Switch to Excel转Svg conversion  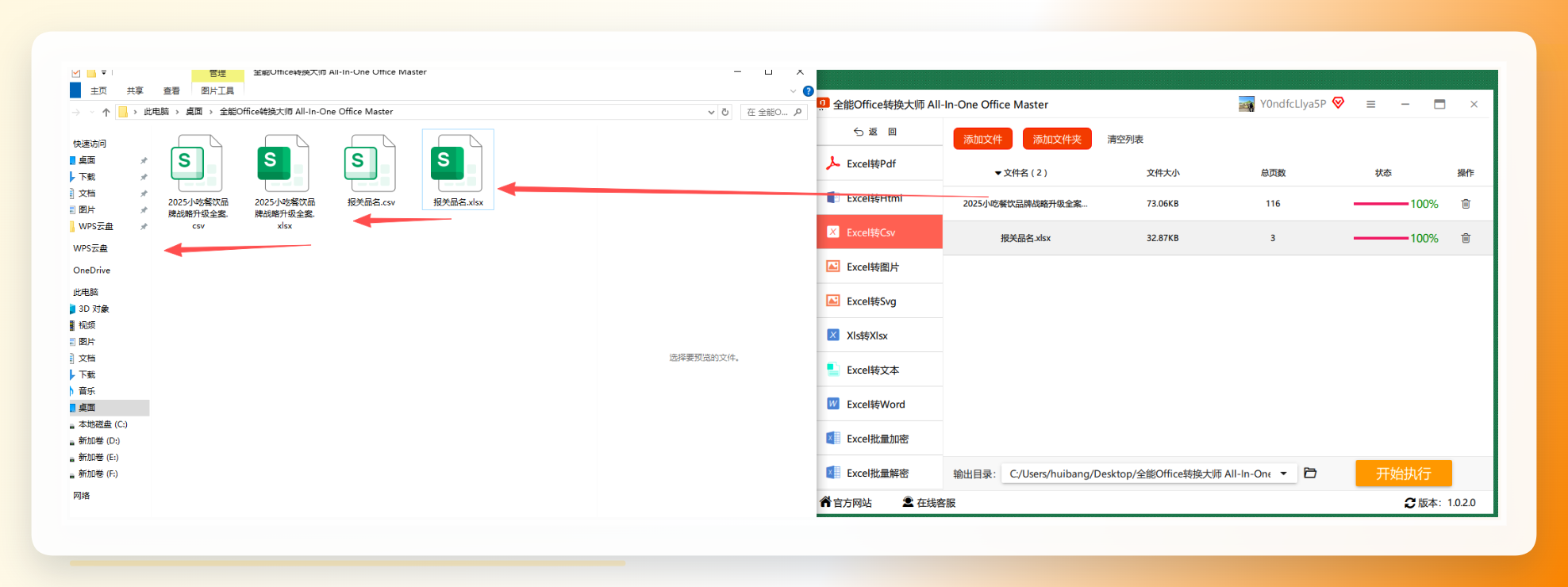pos(880,301)
